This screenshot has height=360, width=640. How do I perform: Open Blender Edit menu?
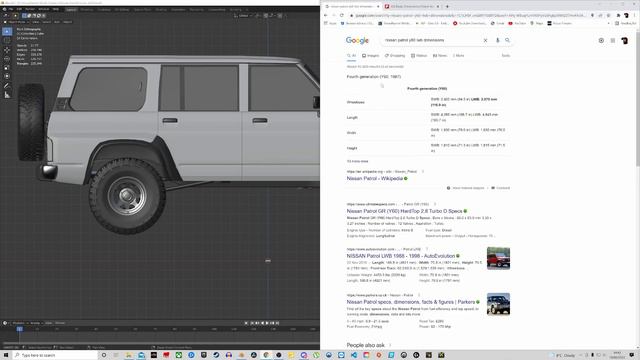(x=19, y=9)
